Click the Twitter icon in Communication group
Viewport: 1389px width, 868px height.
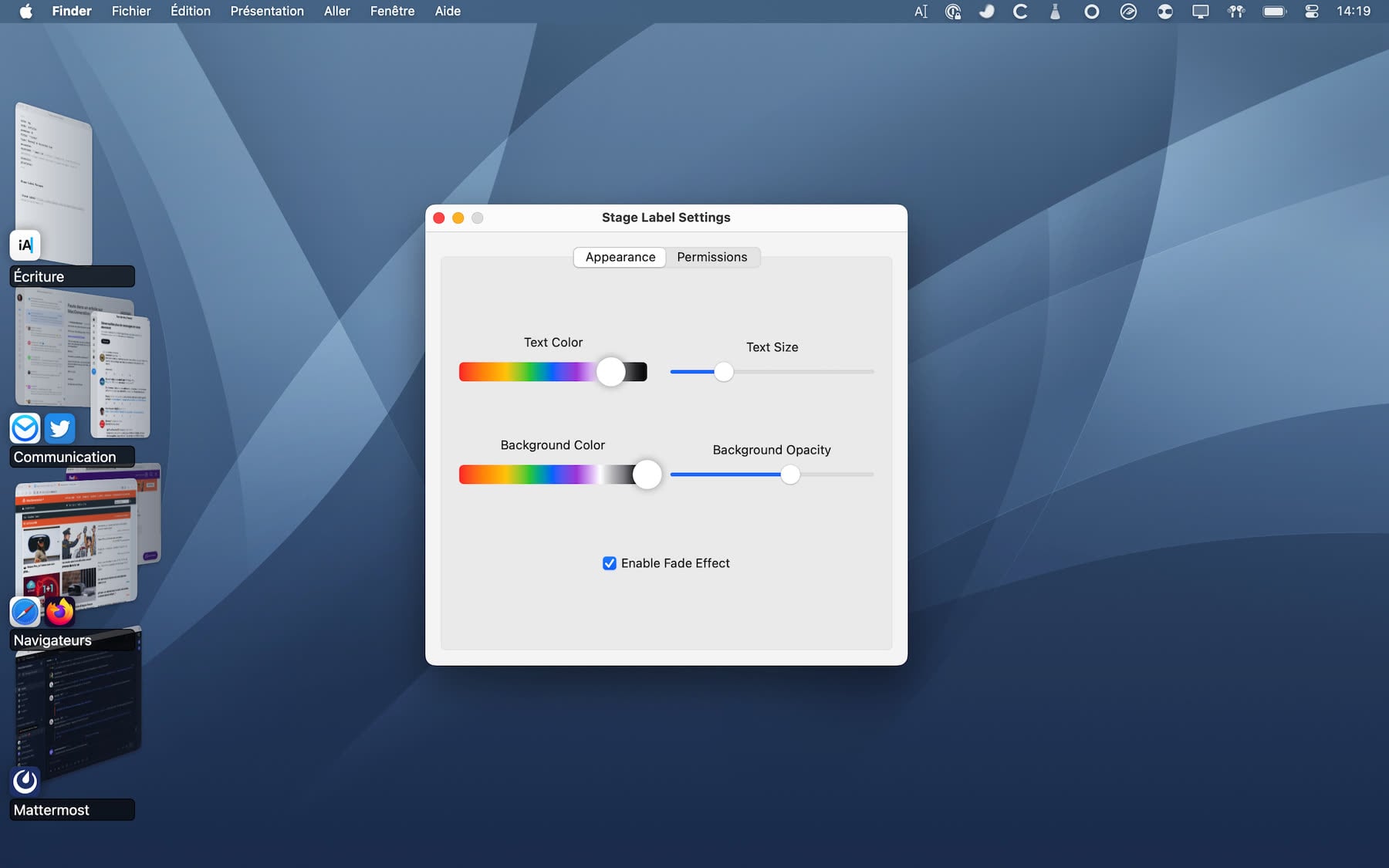coord(59,428)
